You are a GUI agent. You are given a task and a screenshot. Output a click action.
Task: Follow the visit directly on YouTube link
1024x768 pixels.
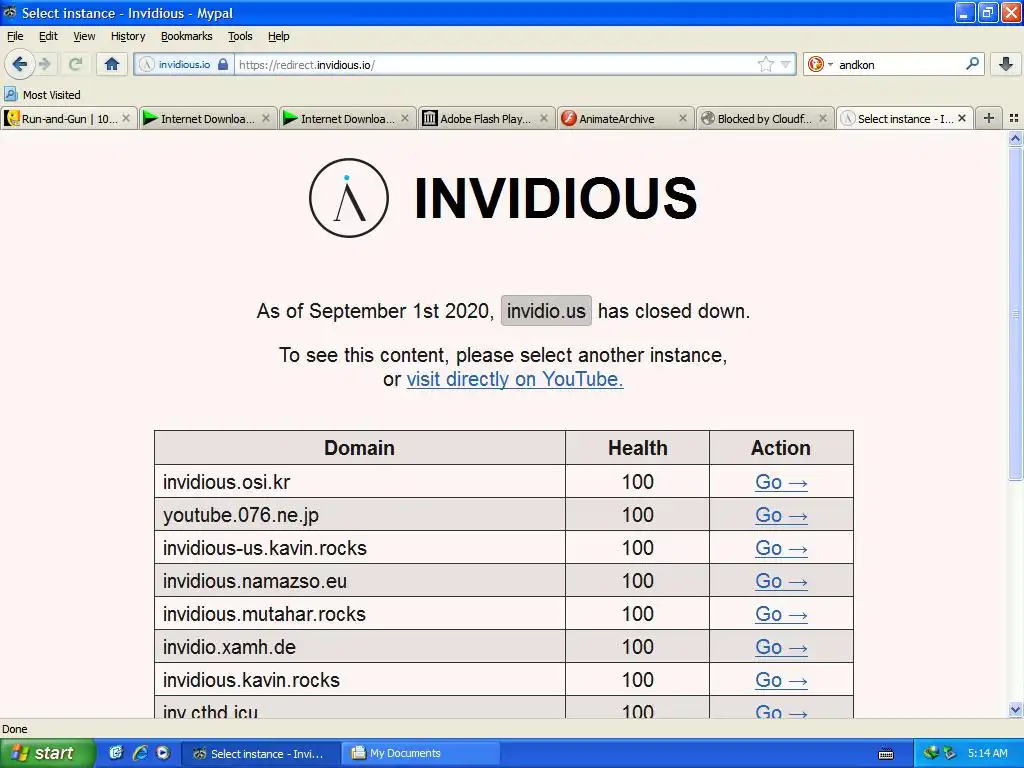[x=515, y=379]
